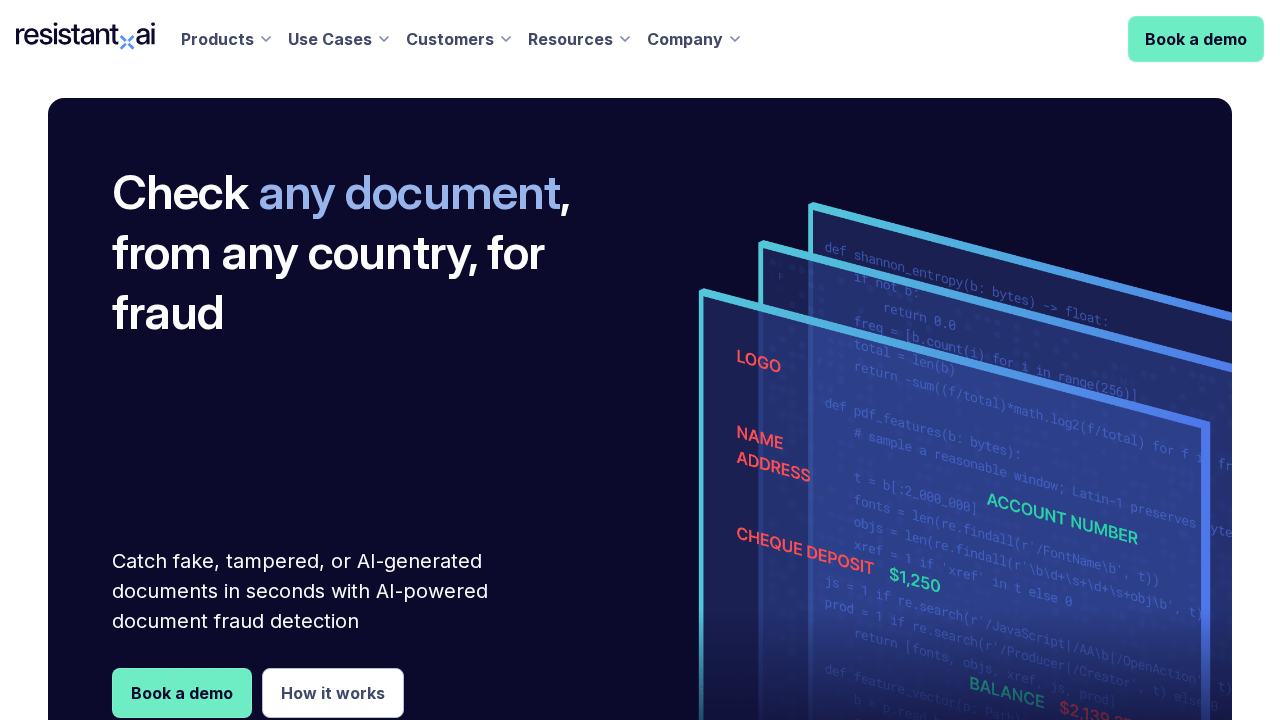Expand the chevron beside Use Cases

pyautogui.click(x=384, y=39)
